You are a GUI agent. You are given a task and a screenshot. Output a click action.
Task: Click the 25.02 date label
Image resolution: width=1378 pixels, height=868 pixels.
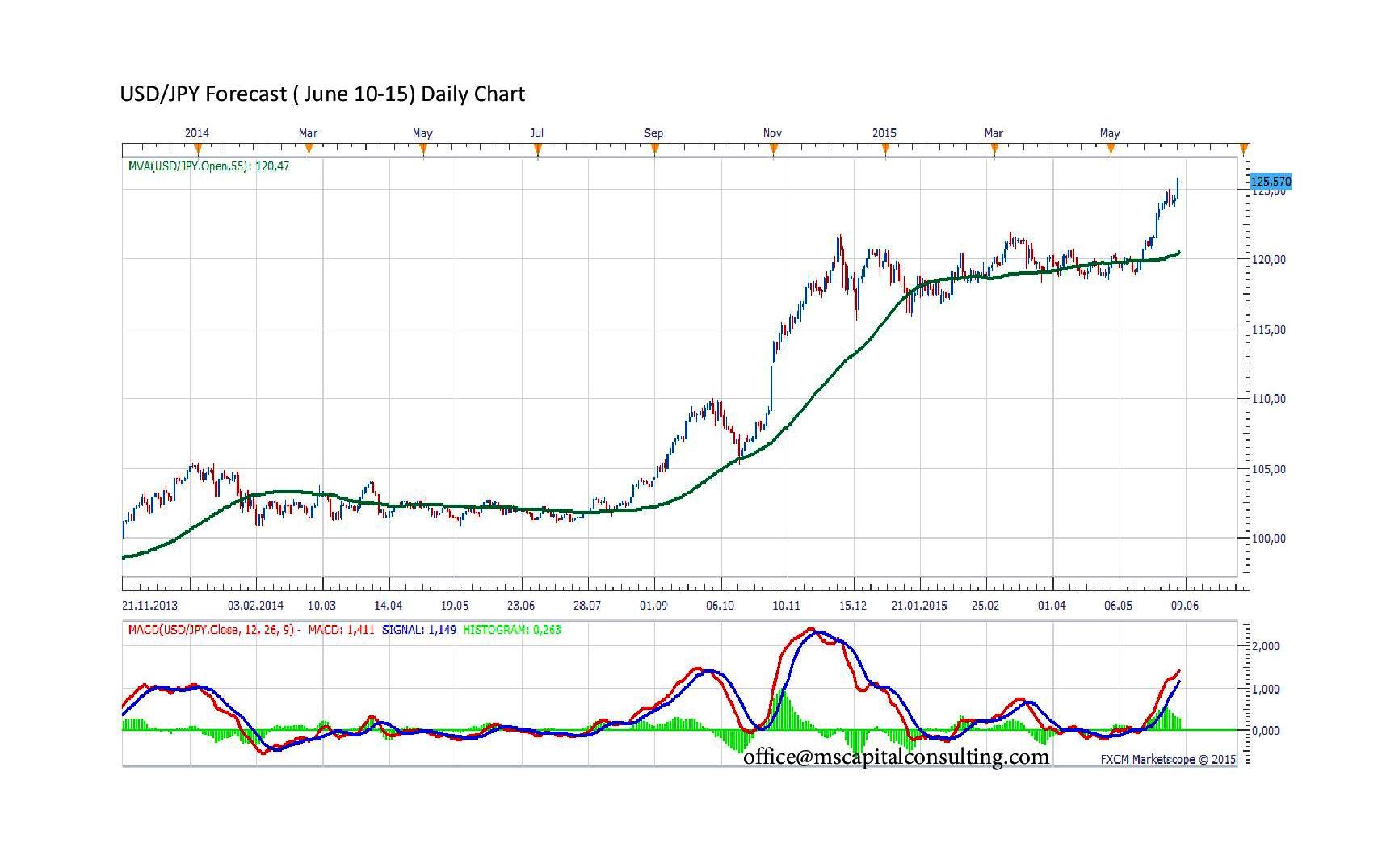point(985,606)
